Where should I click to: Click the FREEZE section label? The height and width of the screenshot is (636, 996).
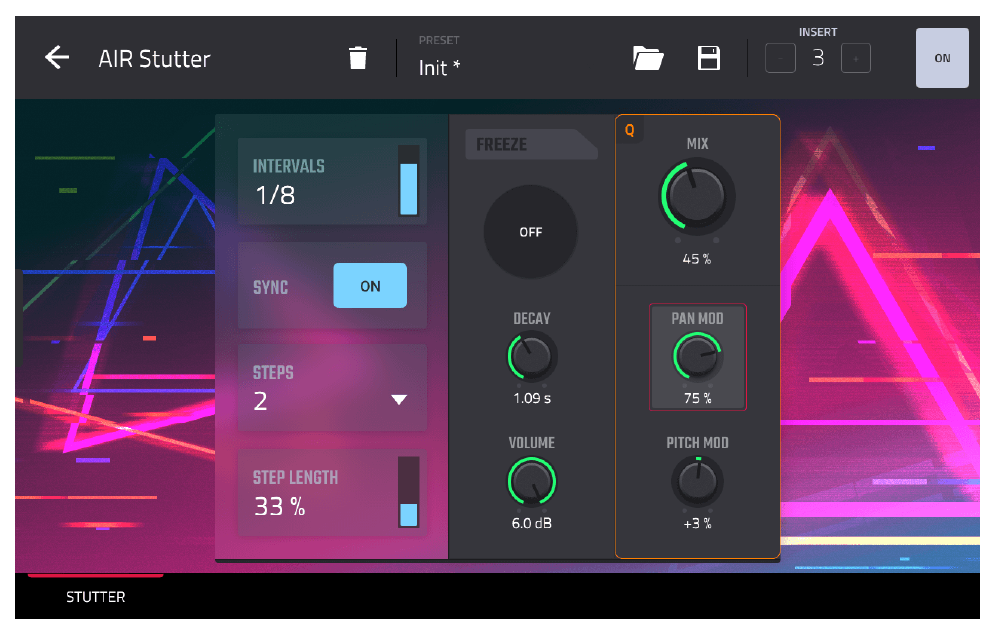pyautogui.click(x=502, y=145)
